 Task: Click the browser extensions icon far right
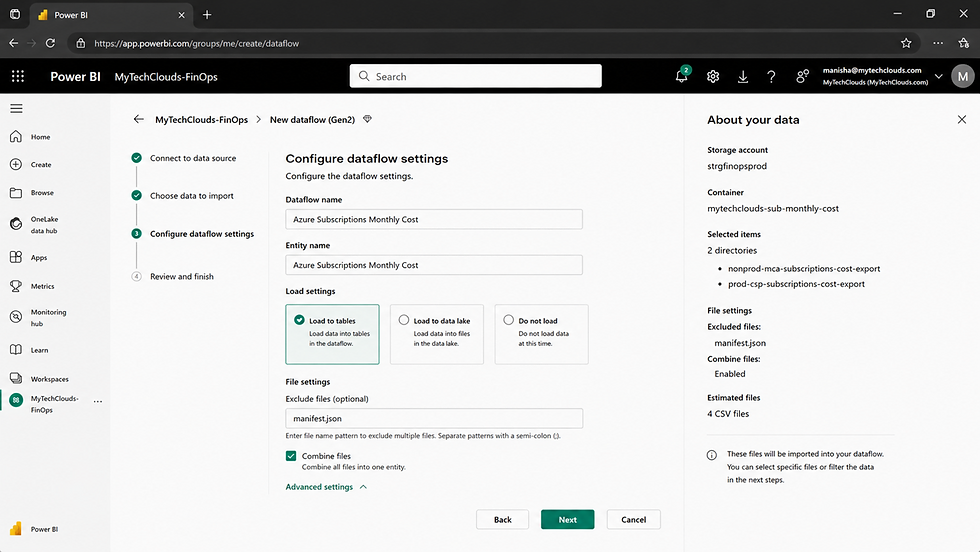coord(963,43)
